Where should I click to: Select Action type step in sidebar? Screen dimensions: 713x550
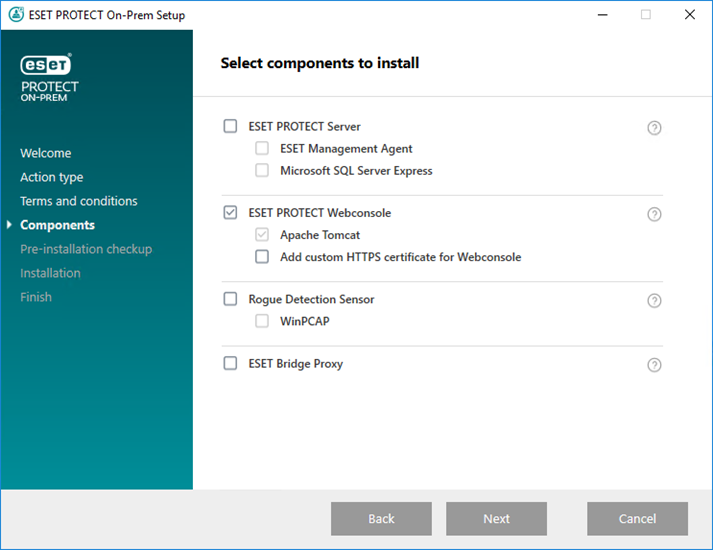tap(52, 177)
